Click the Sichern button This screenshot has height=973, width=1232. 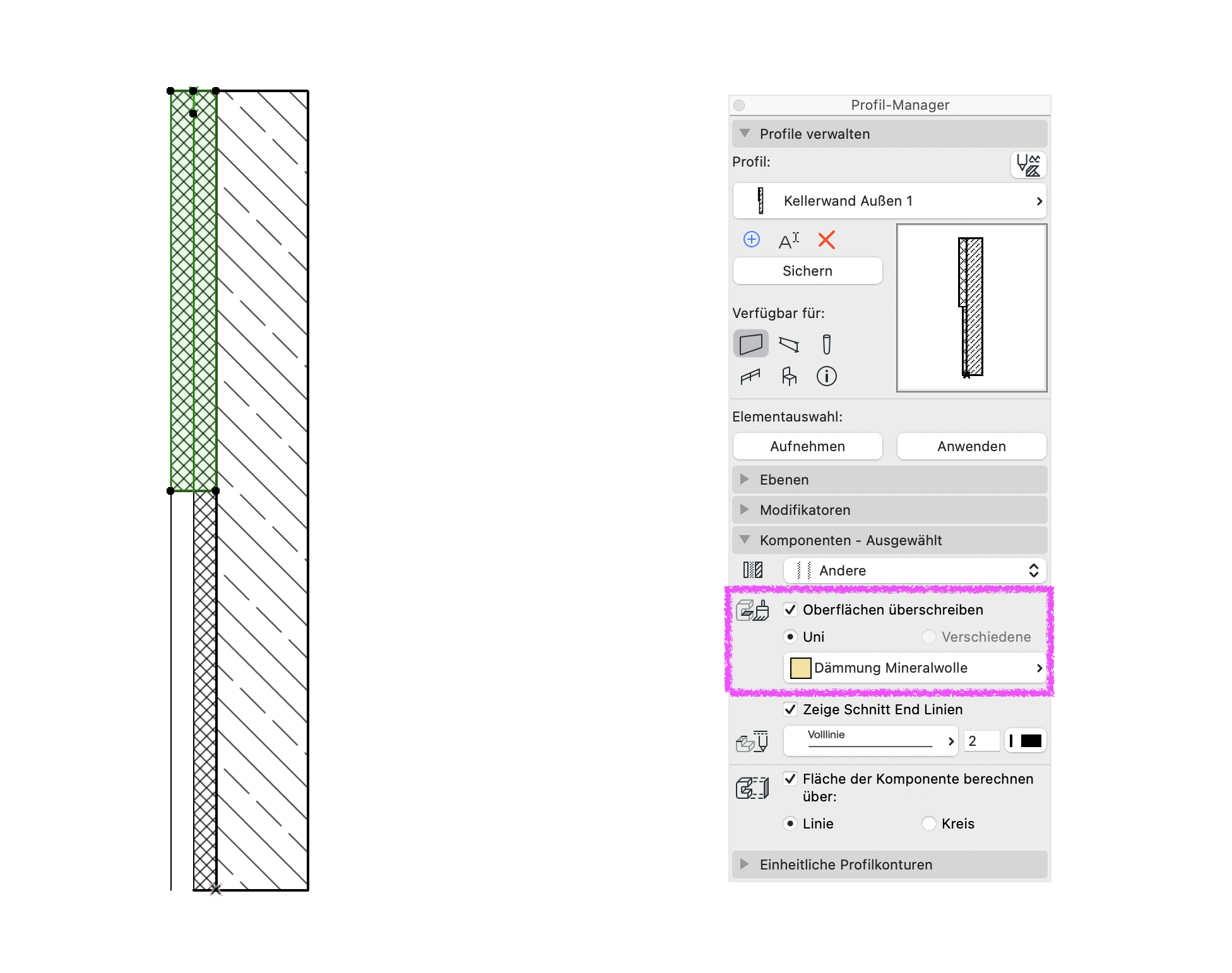tap(807, 271)
